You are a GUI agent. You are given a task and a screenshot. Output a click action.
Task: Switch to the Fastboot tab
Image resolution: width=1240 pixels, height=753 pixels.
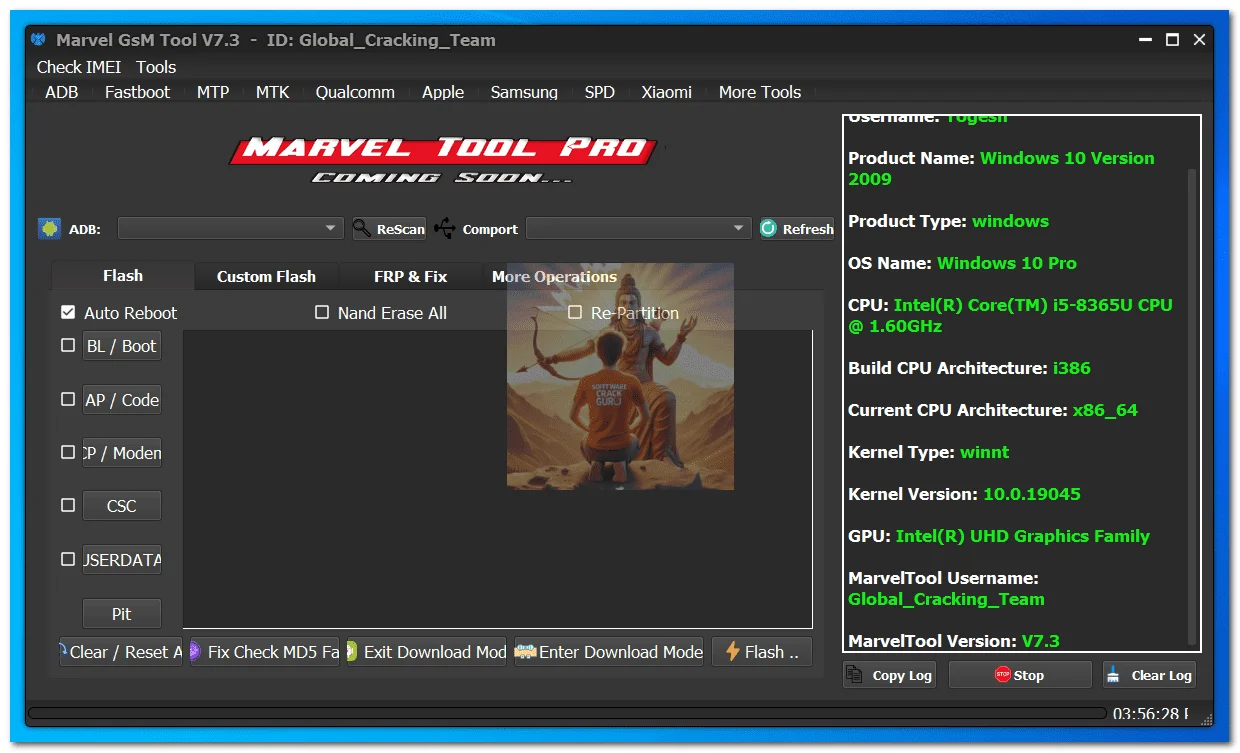[x=137, y=92]
